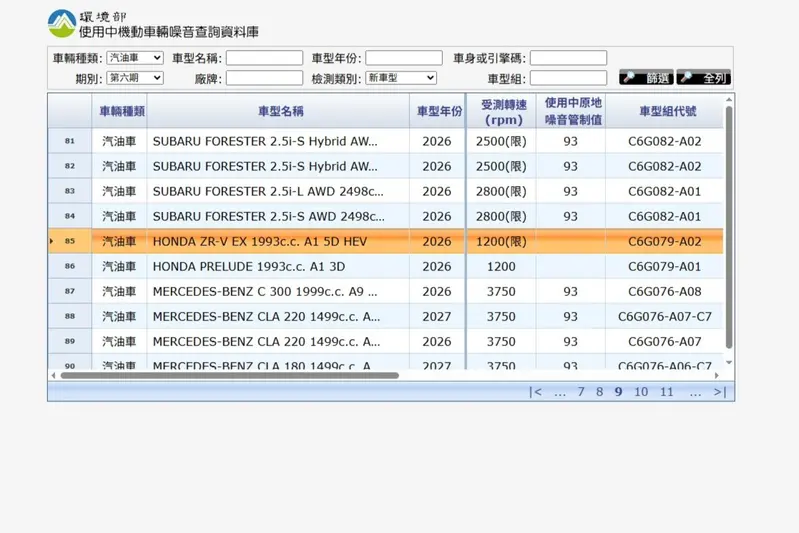
Task: Sort by 車型年份 column header
Action: pos(439,111)
